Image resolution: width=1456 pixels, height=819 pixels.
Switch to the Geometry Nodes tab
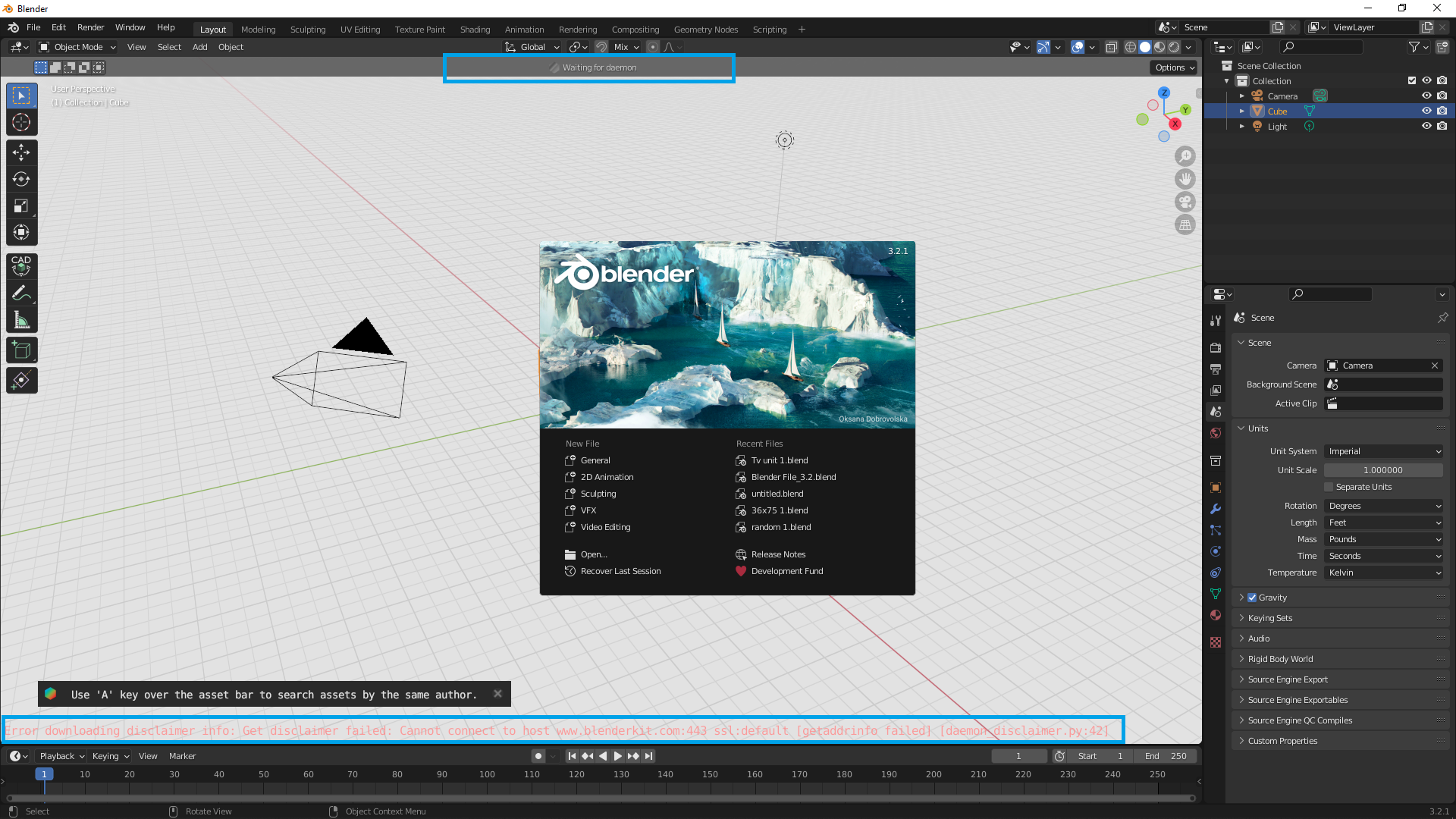click(705, 30)
